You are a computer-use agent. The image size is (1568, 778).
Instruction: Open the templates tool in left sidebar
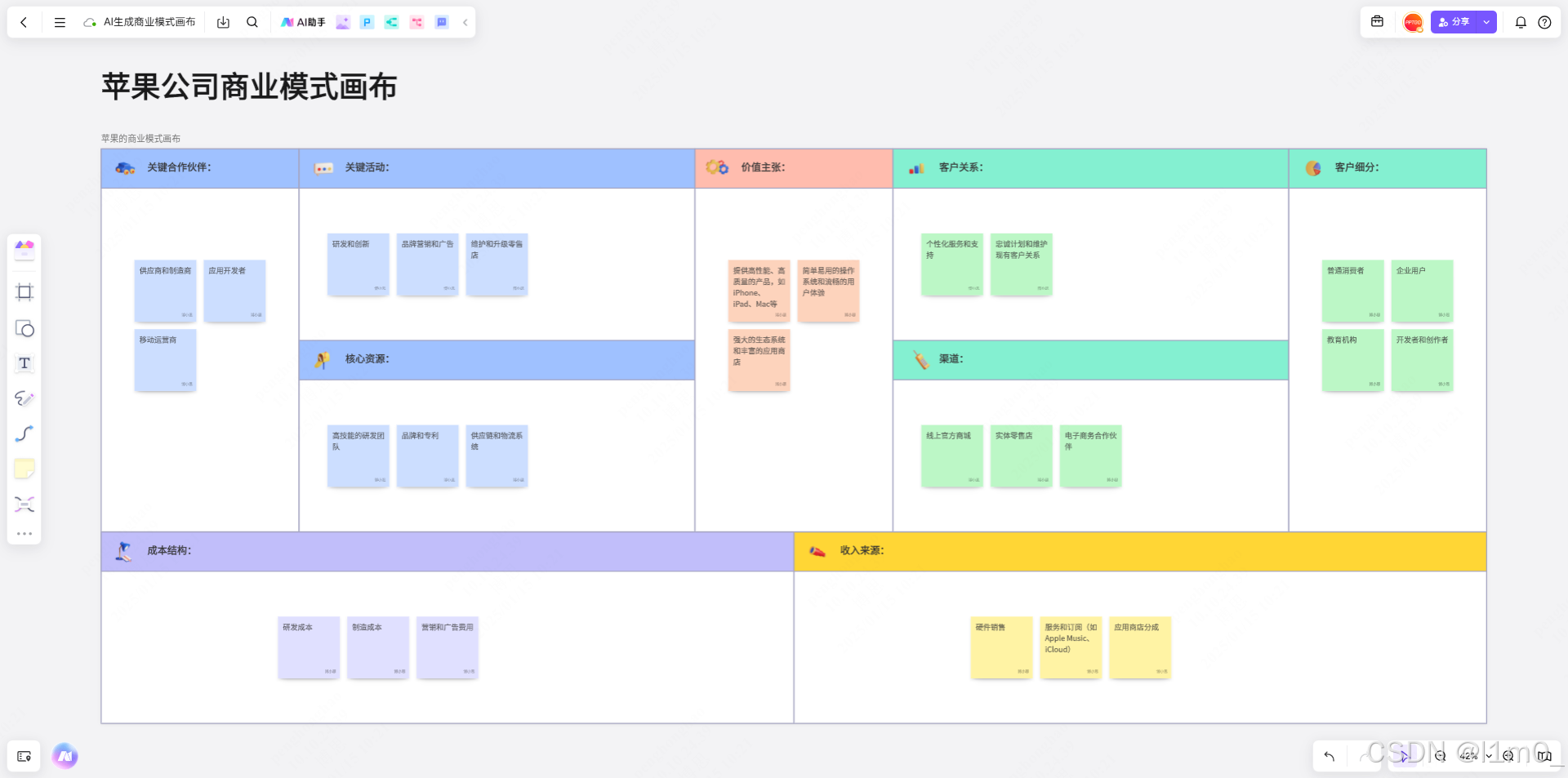(24, 250)
